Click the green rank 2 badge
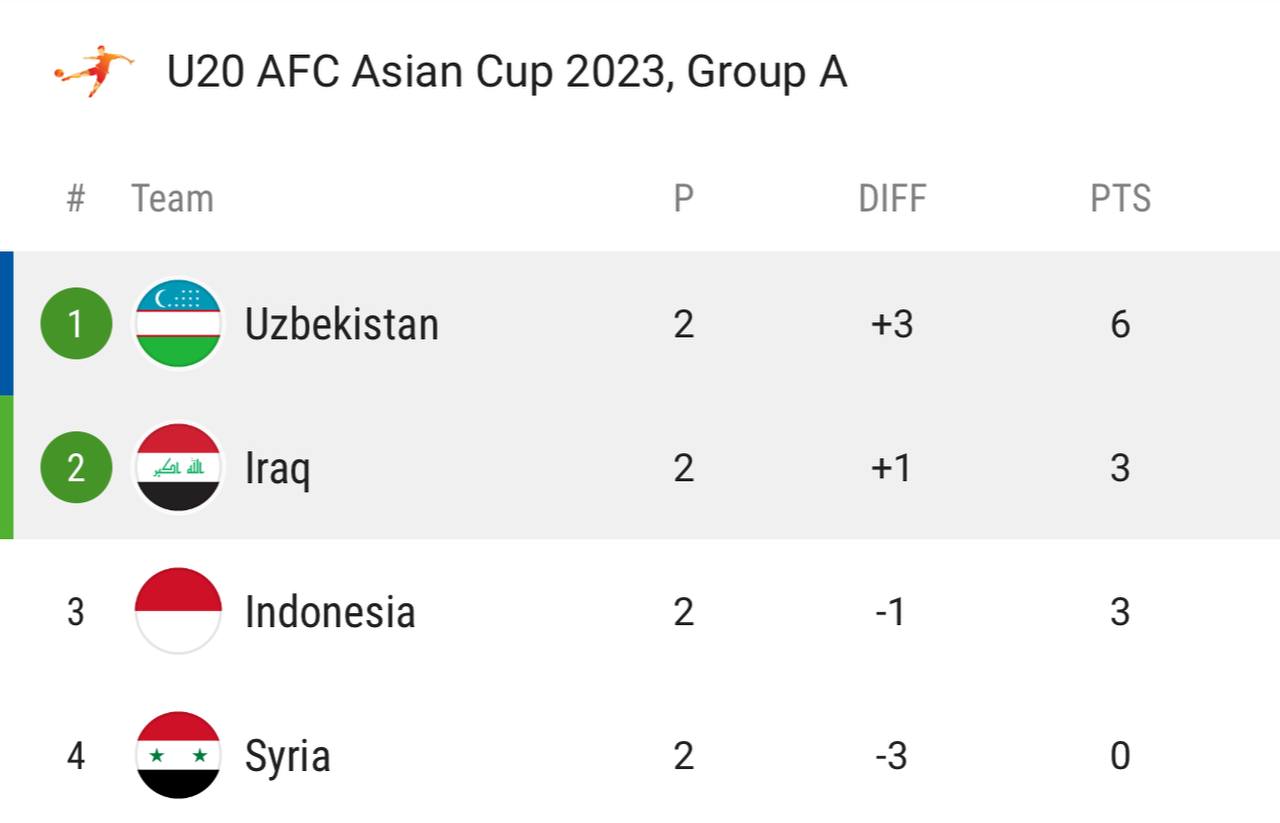 76,467
